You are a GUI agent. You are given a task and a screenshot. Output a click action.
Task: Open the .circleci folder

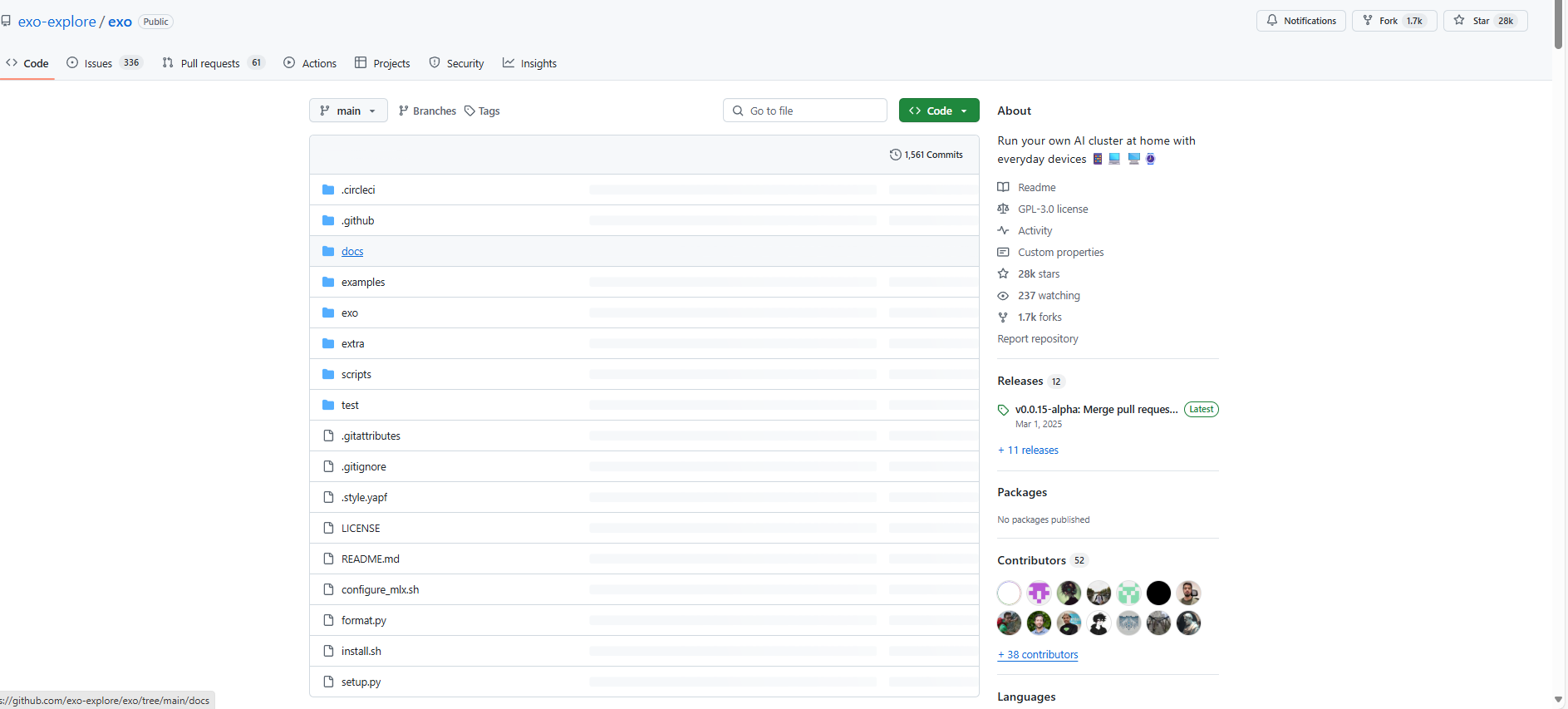click(358, 190)
